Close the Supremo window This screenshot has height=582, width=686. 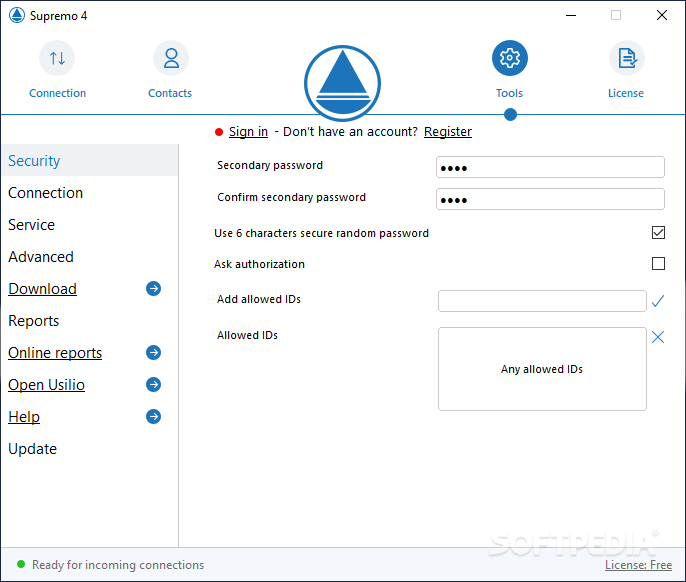click(x=662, y=15)
